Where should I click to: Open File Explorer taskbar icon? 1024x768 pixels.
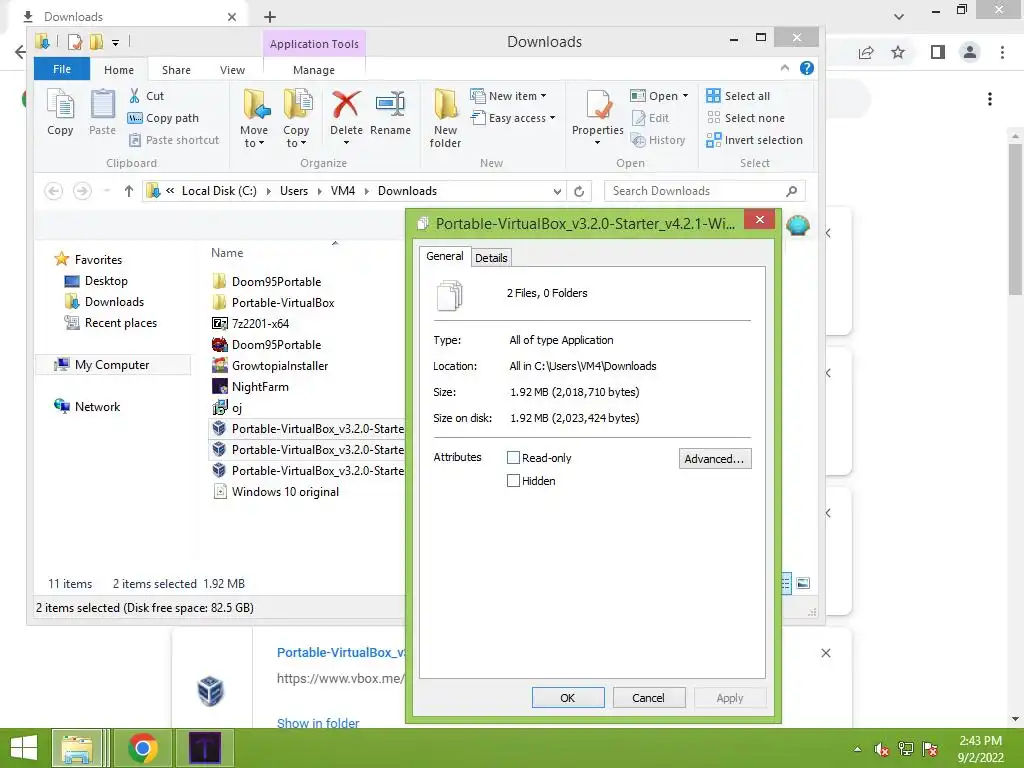(77, 748)
